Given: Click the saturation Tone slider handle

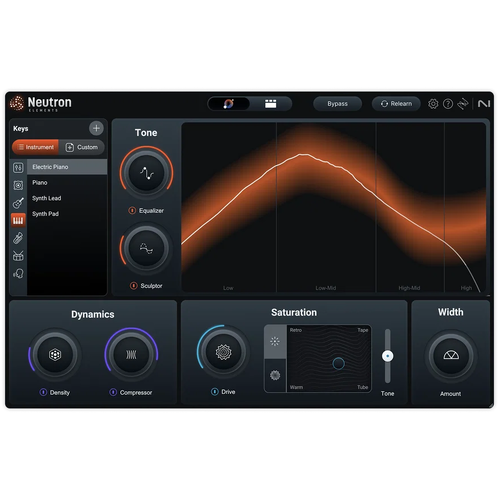Looking at the screenshot, I should tap(387, 356).
